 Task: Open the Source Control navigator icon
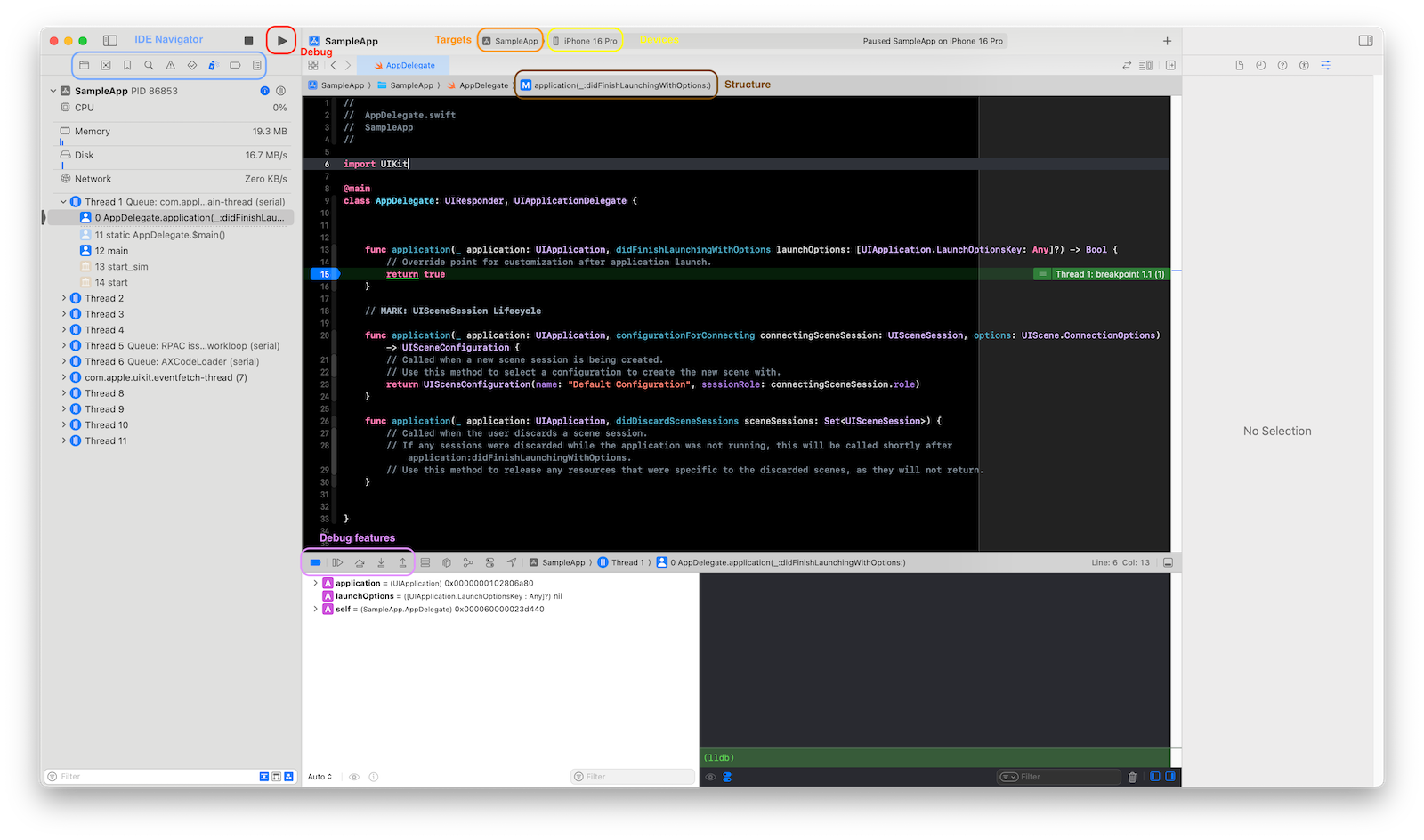tap(106, 65)
